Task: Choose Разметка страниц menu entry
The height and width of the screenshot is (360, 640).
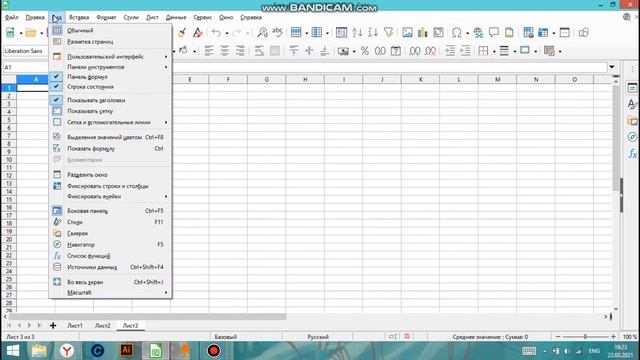Action: tap(110, 42)
